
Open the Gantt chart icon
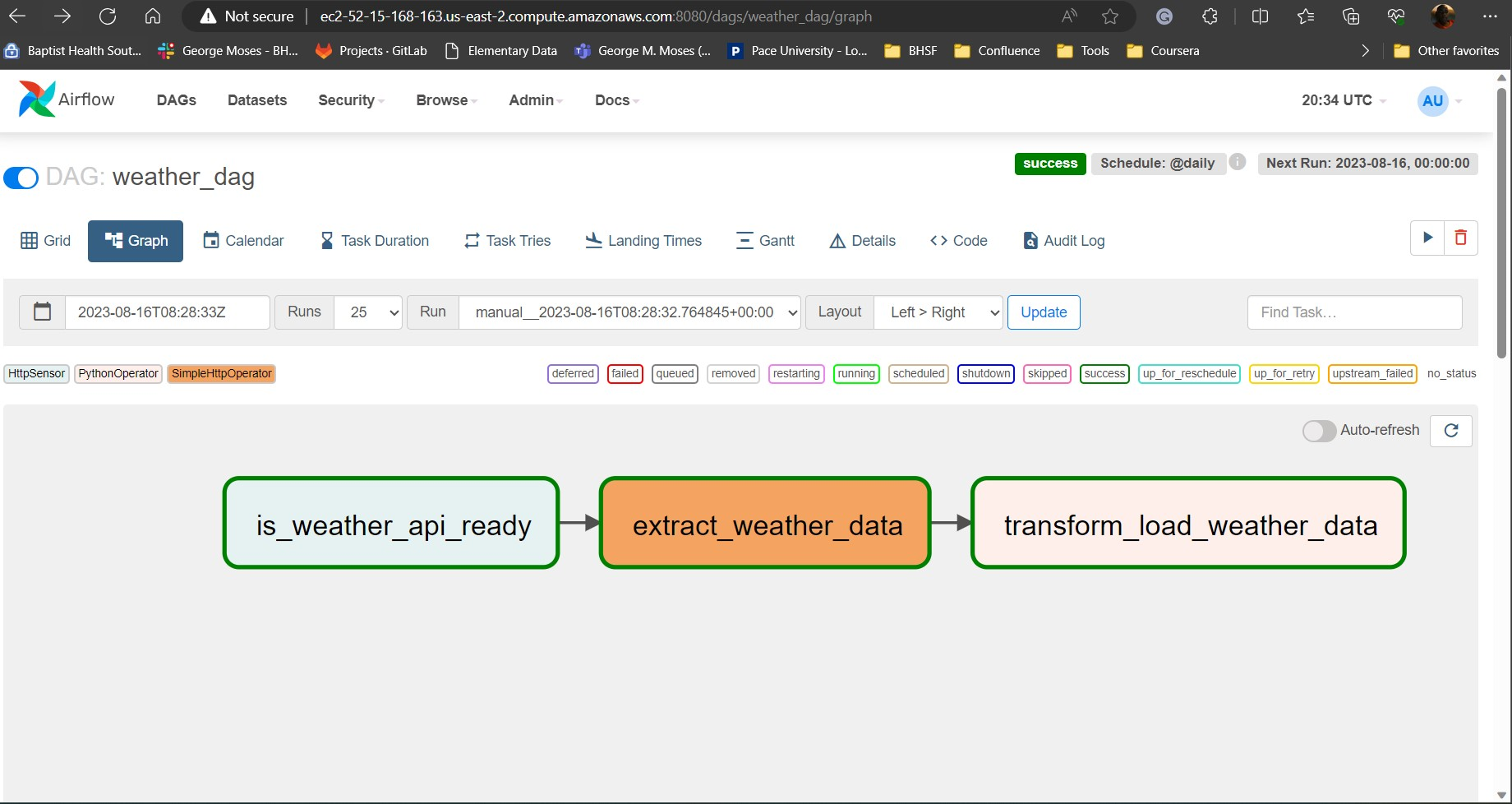click(x=745, y=240)
